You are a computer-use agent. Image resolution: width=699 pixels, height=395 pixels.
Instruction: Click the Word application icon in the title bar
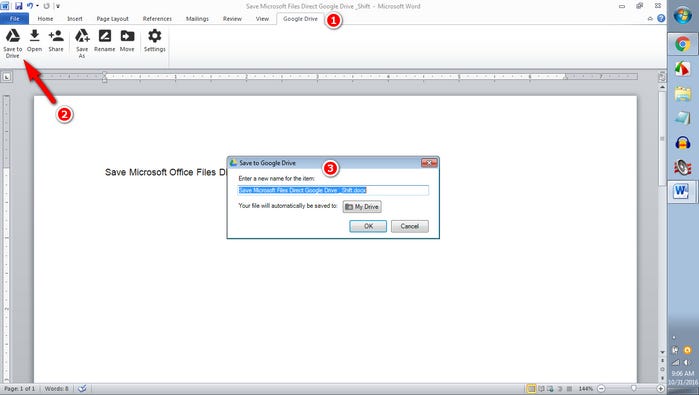(x=5, y=6)
